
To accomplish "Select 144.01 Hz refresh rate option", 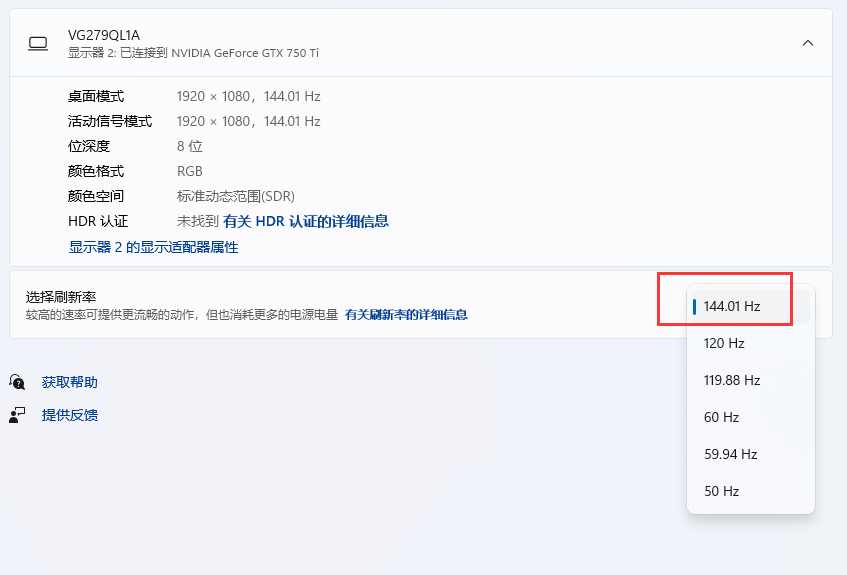I will pyautogui.click(x=732, y=306).
